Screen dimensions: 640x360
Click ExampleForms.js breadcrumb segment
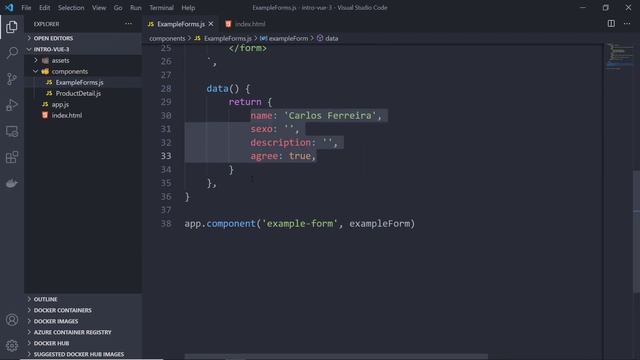click(x=227, y=38)
